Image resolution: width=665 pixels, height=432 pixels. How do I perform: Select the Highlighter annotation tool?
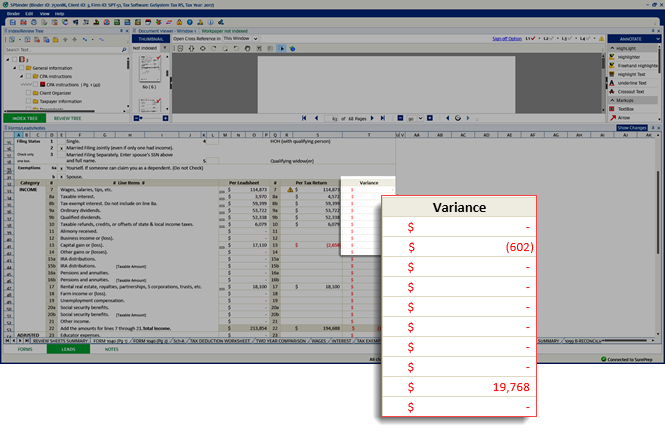[629, 57]
